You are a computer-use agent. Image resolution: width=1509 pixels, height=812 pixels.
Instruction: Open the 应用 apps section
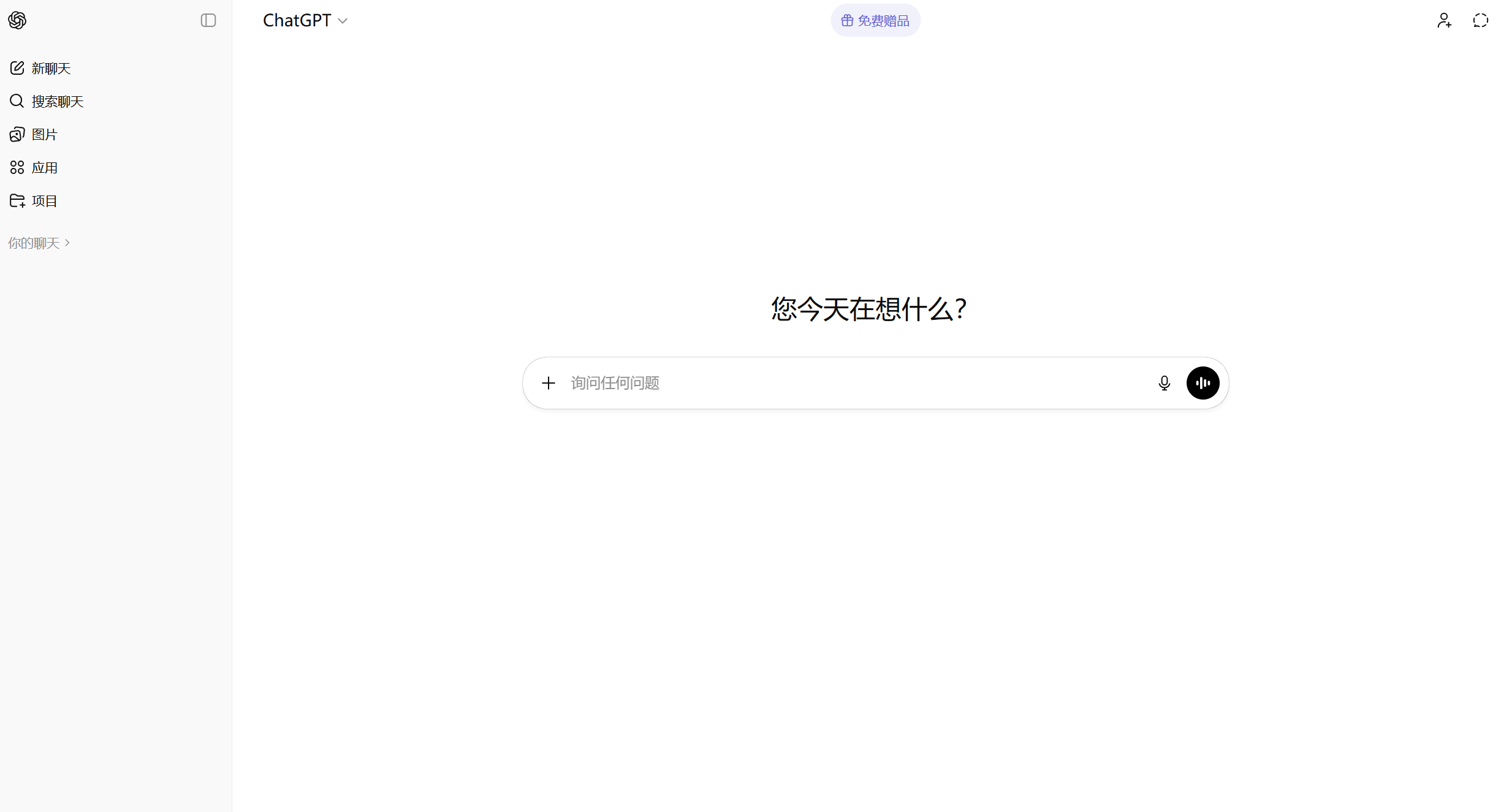click(44, 167)
